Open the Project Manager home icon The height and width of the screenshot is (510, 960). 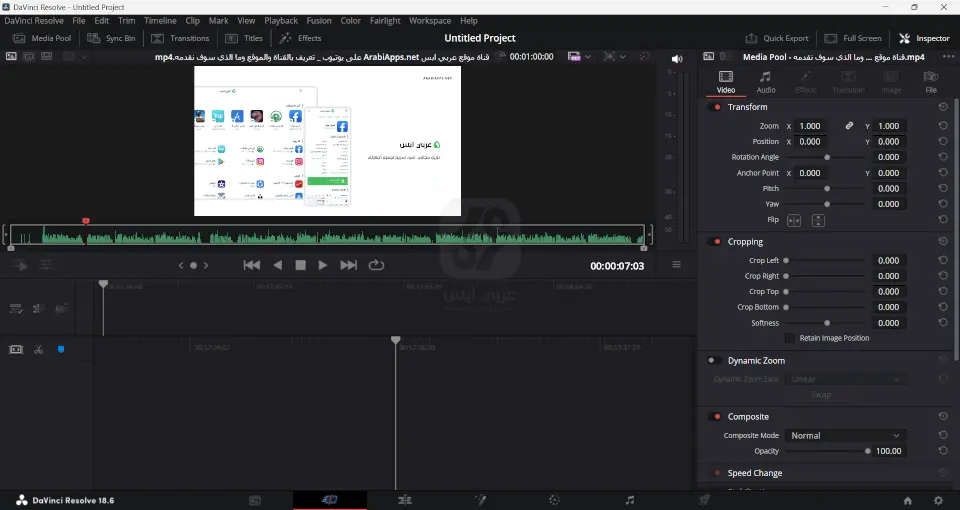907,500
